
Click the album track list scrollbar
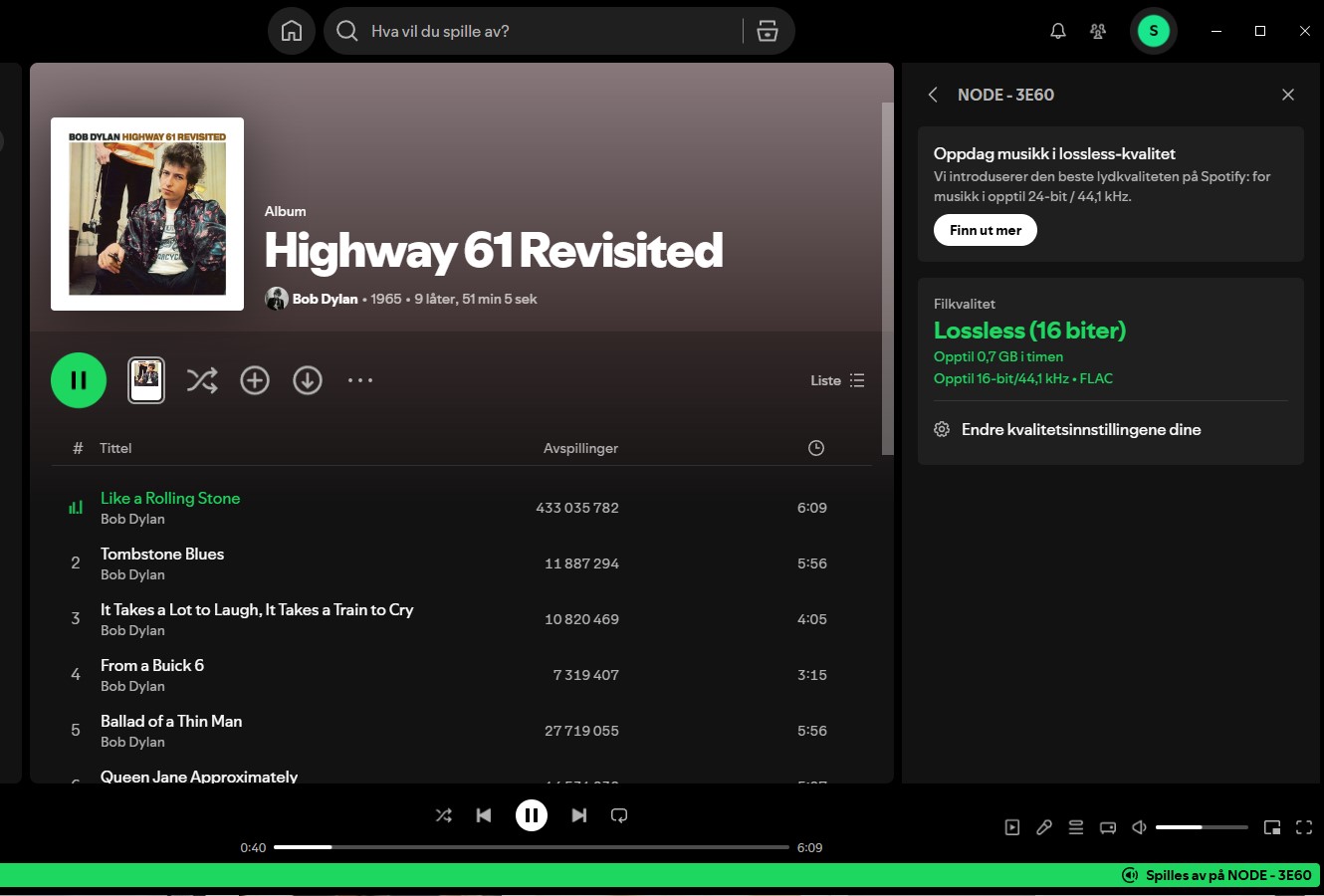[888, 279]
